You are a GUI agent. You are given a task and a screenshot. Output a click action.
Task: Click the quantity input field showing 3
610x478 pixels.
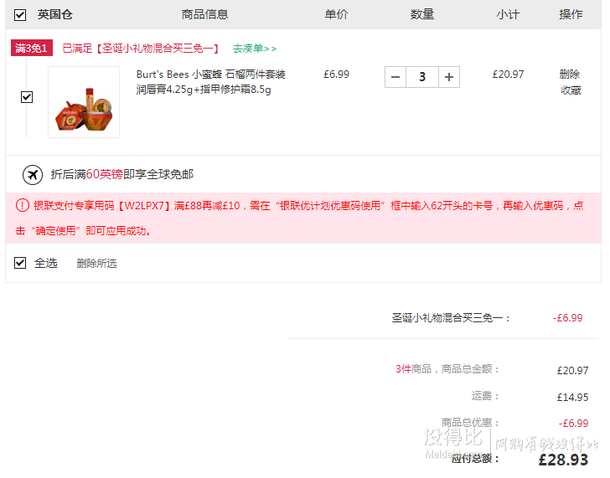tap(422, 77)
